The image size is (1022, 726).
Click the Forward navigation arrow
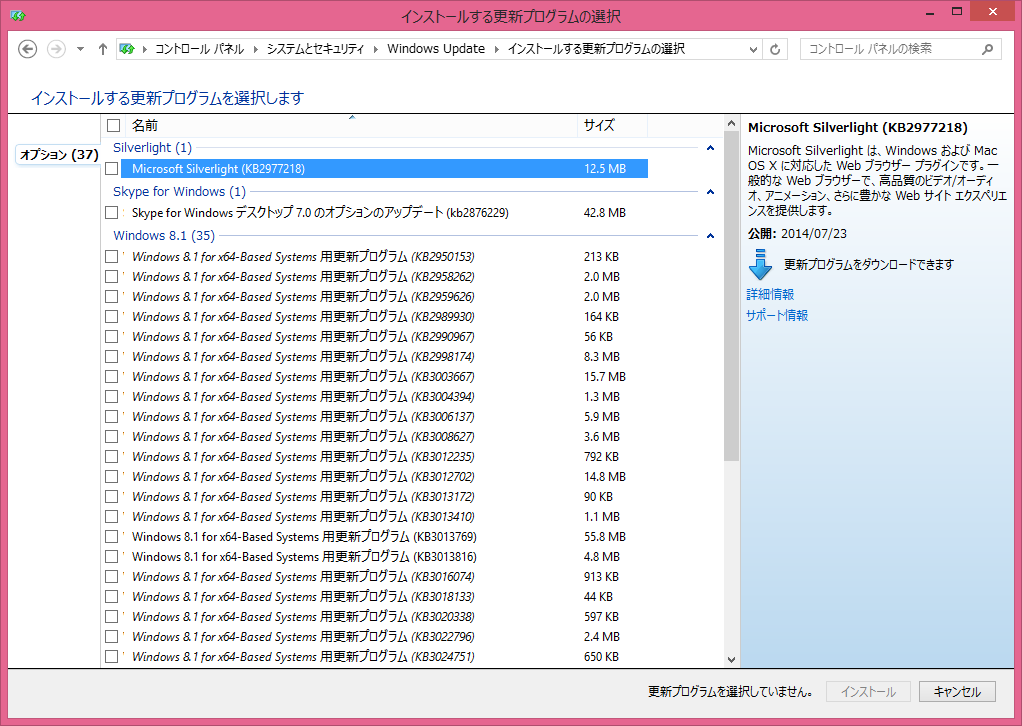[56, 49]
